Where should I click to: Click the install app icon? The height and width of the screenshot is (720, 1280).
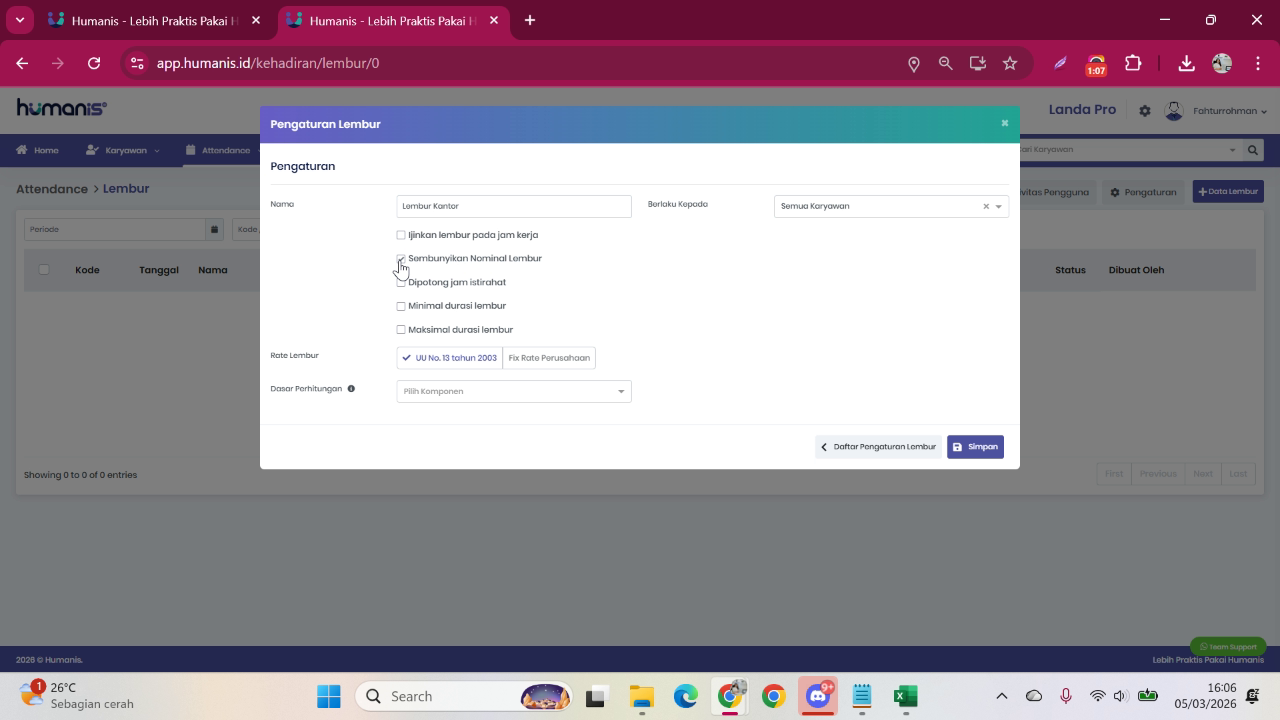(x=978, y=63)
